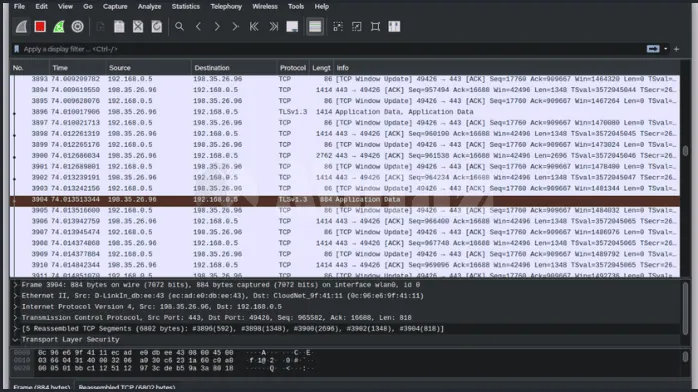Open the Analyze menu
Screen dimensions: 698x392
[149, 6]
